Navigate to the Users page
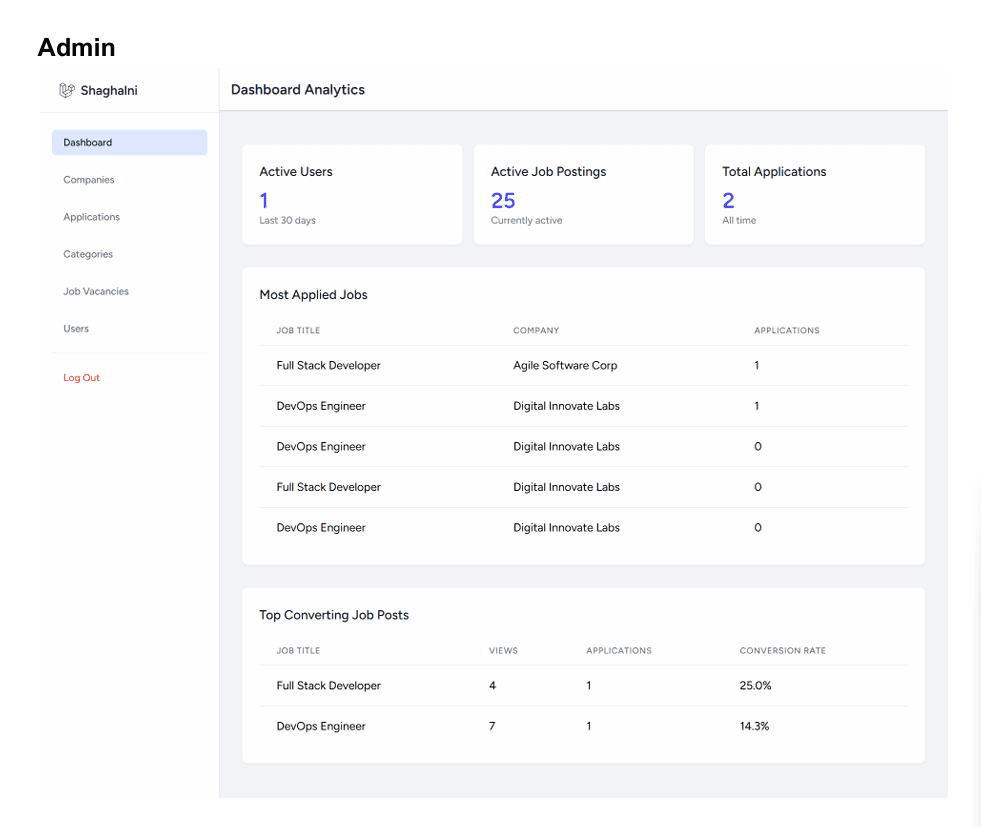The image size is (981, 827). point(76,328)
